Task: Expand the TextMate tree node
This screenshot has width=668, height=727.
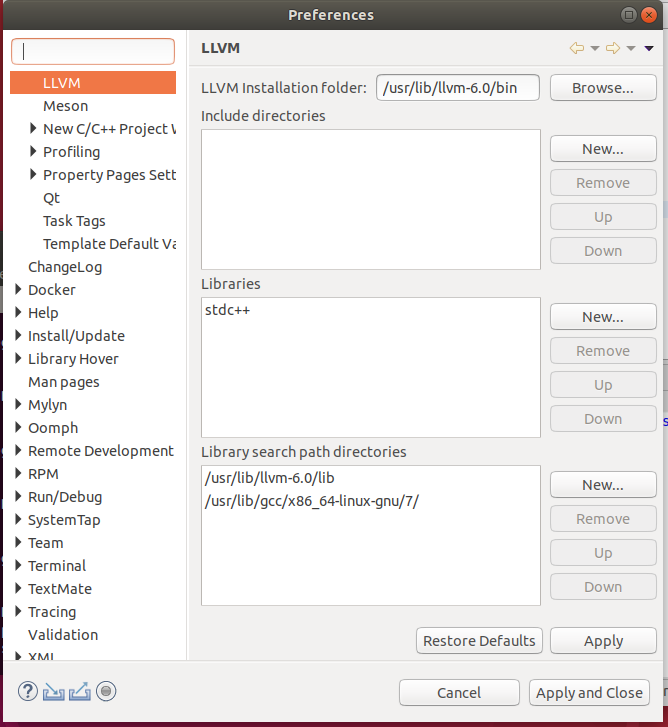Action: tap(18, 588)
